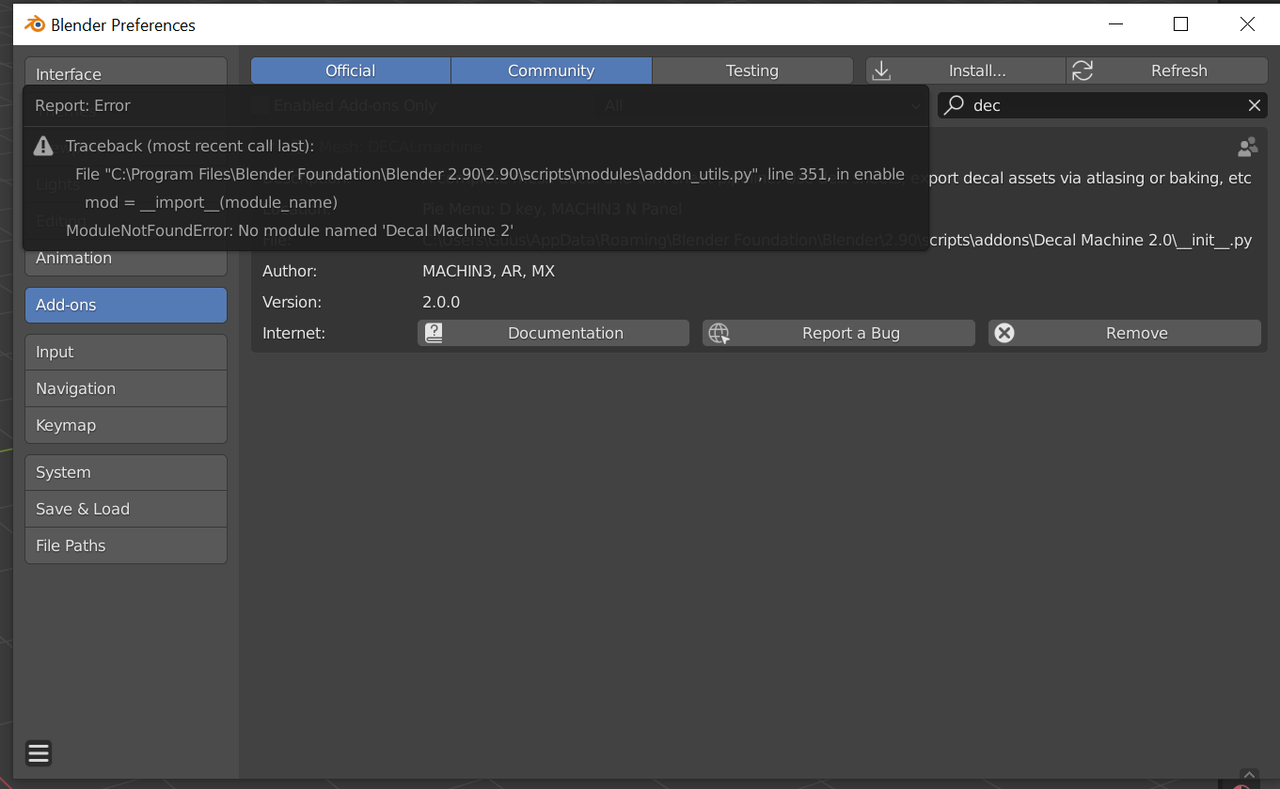The width and height of the screenshot is (1280, 789).
Task: Click the version value "2.0.0"
Action: pyautogui.click(x=441, y=302)
